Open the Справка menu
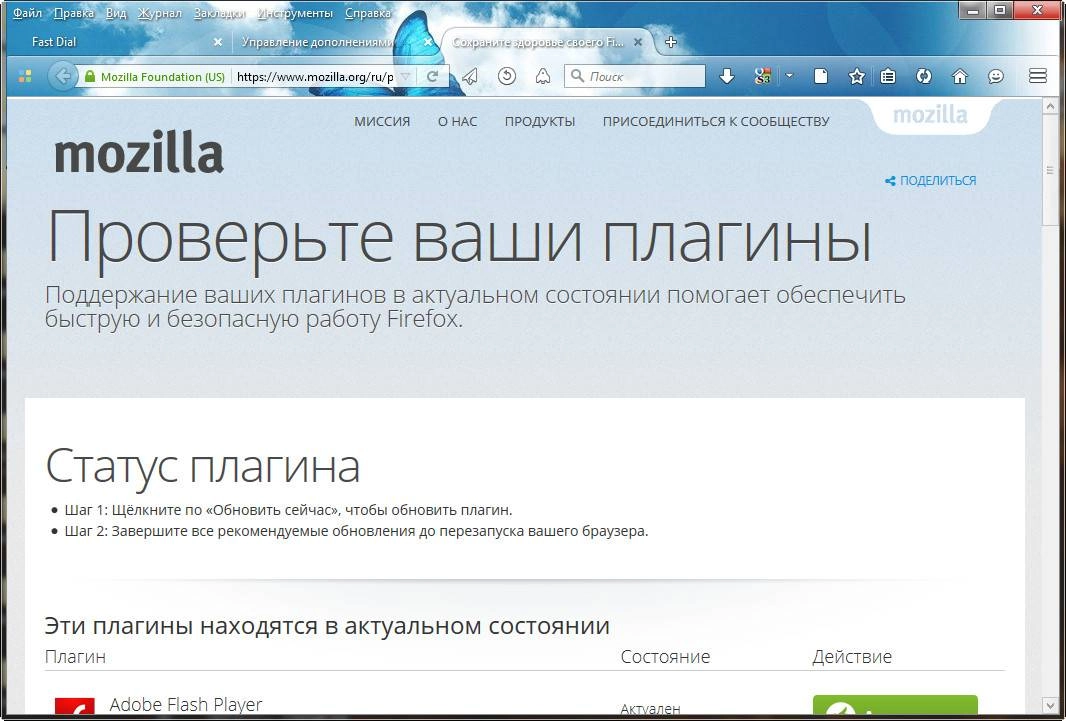Image resolution: width=1066 pixels, height=721 pixels. 368,13
